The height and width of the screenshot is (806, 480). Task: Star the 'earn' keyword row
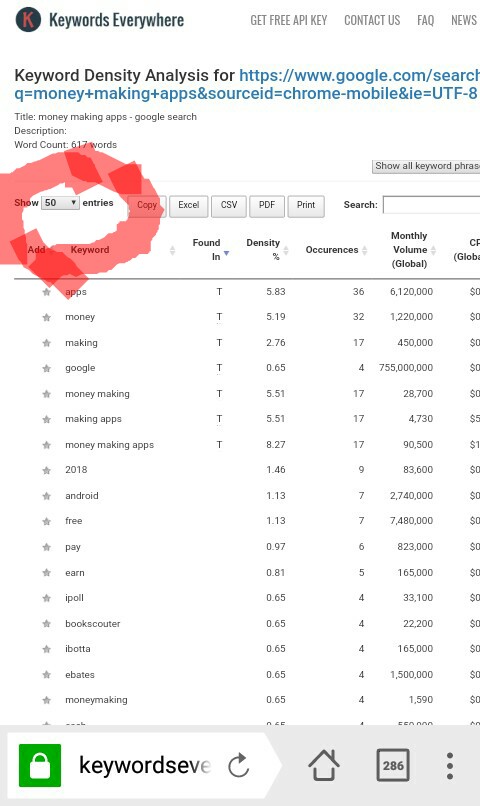coord(47,573)
